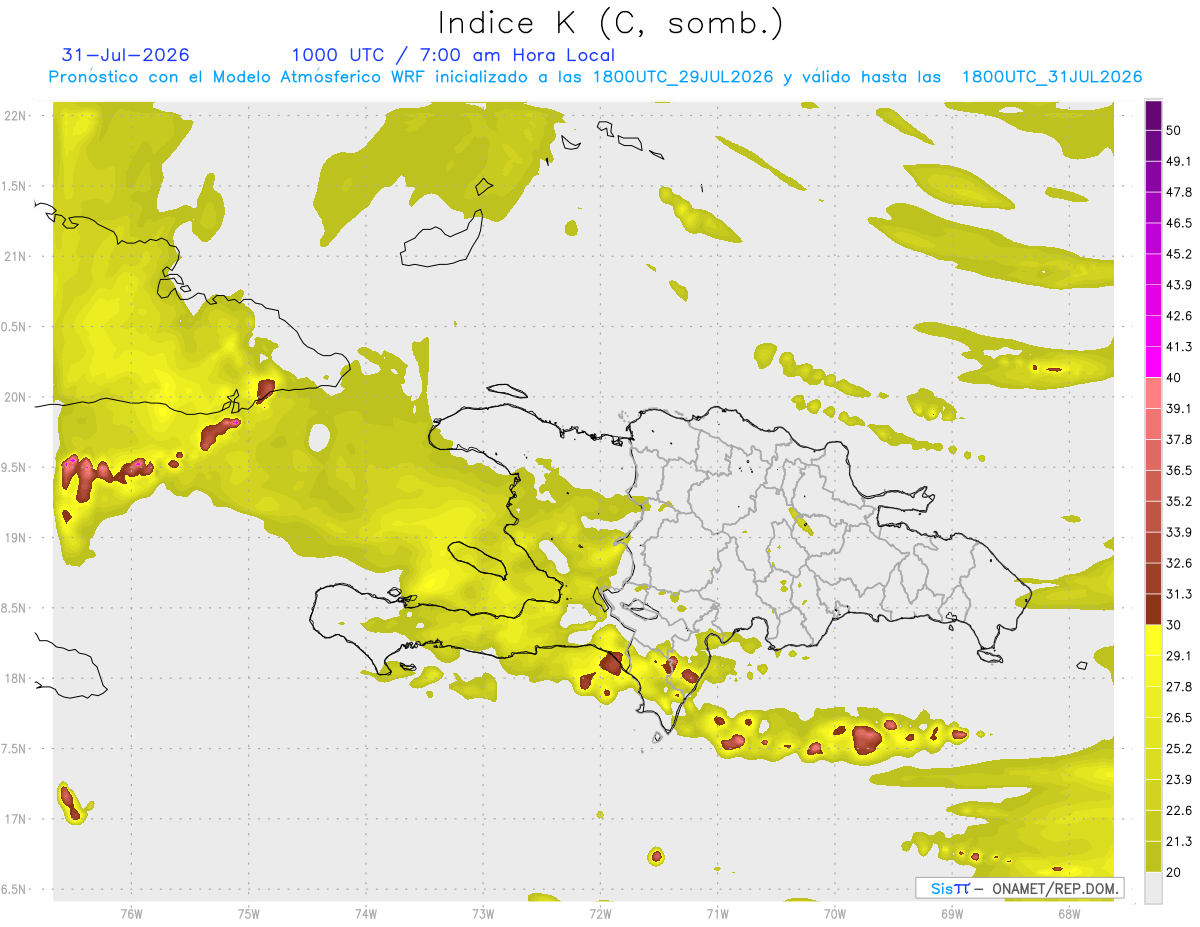The height and width of the screenshot is (927, 1200).
Task: Click the 73W longitude label
Action: click(483, 913)
